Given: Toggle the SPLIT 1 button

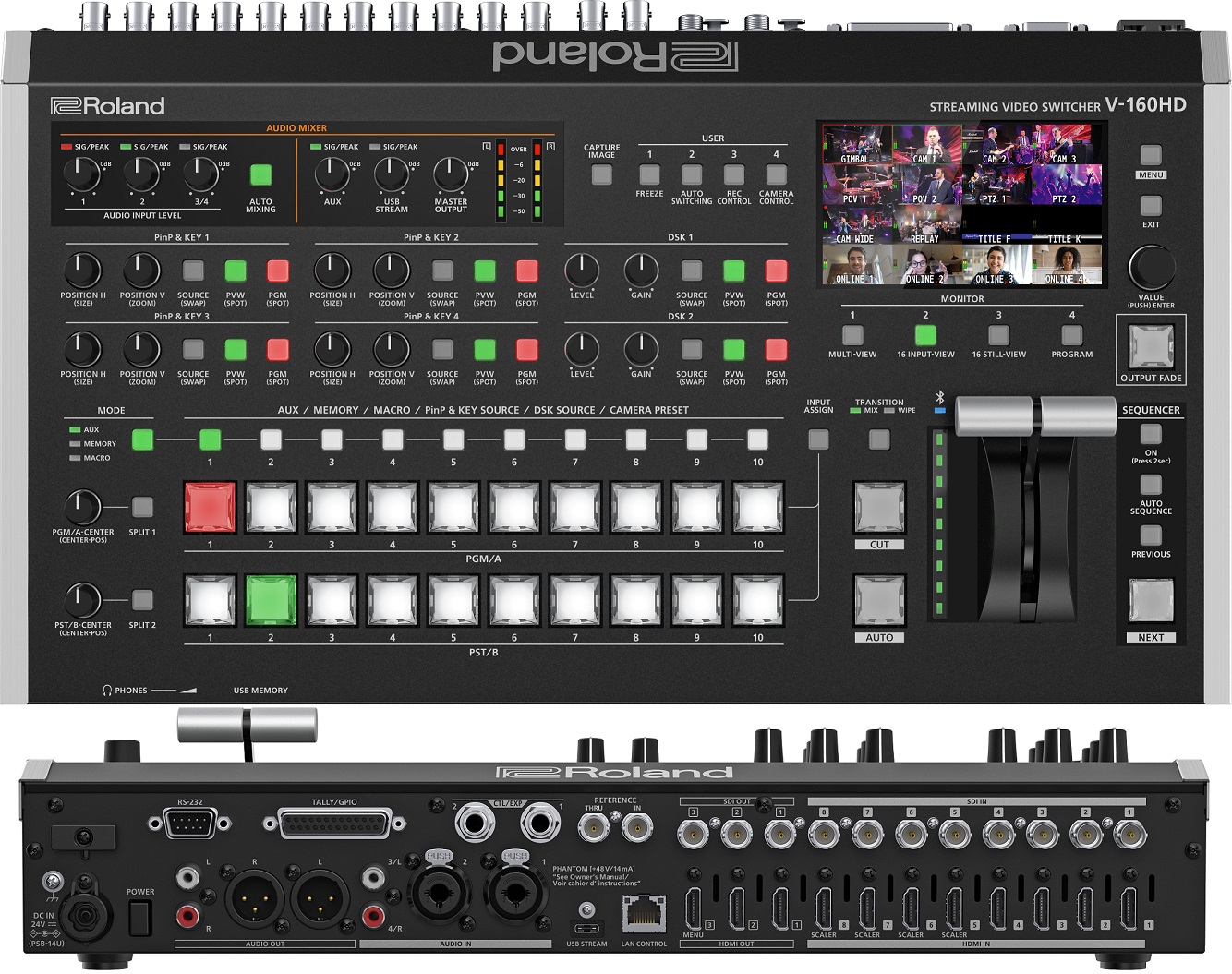Looking at the screenshot, I should coord(142,507).
